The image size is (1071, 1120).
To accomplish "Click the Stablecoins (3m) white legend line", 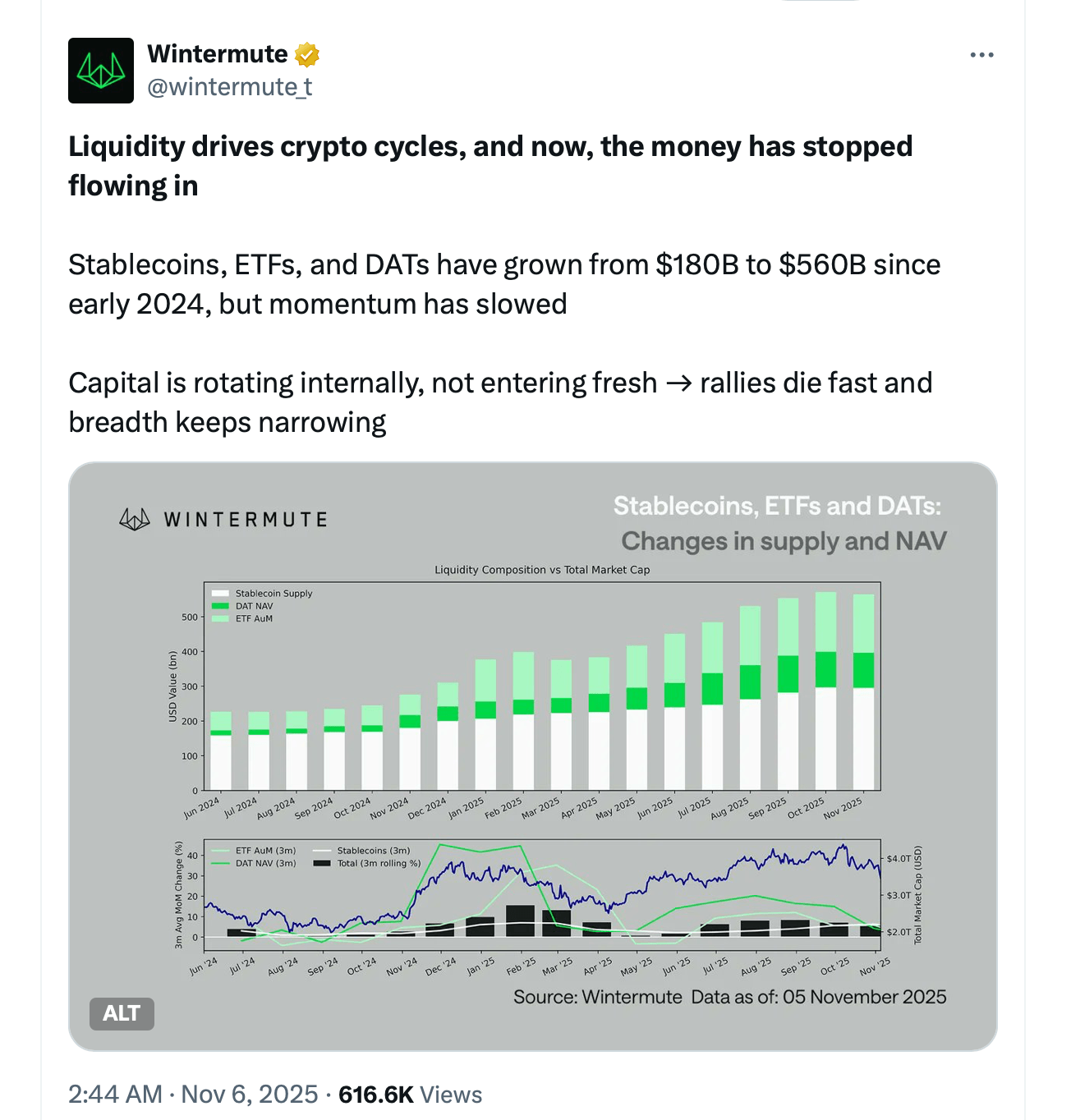I will (x=322, y=851).
